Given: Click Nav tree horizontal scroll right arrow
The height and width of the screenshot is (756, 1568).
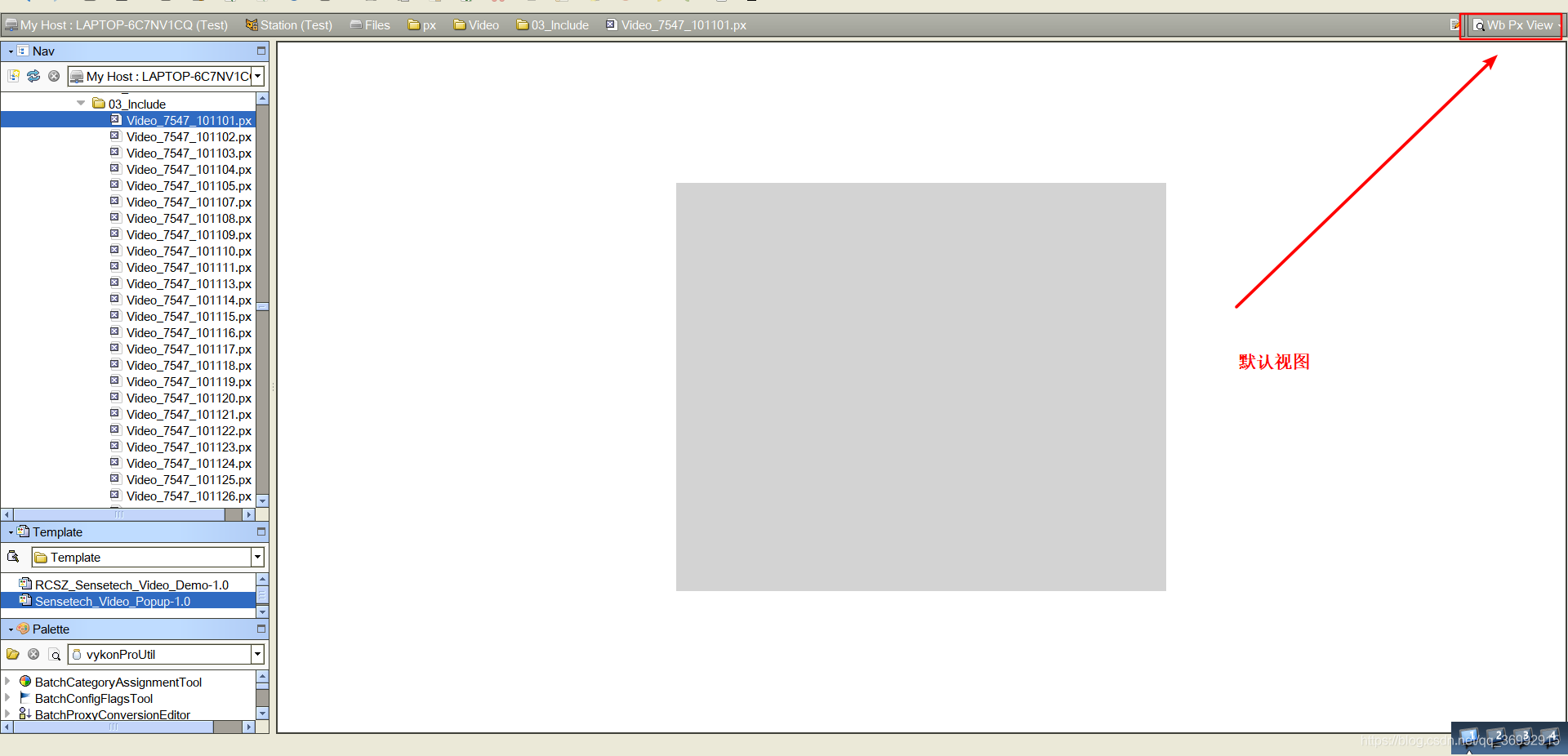Looking at the screenshot, I should click(x=249, y=514).
